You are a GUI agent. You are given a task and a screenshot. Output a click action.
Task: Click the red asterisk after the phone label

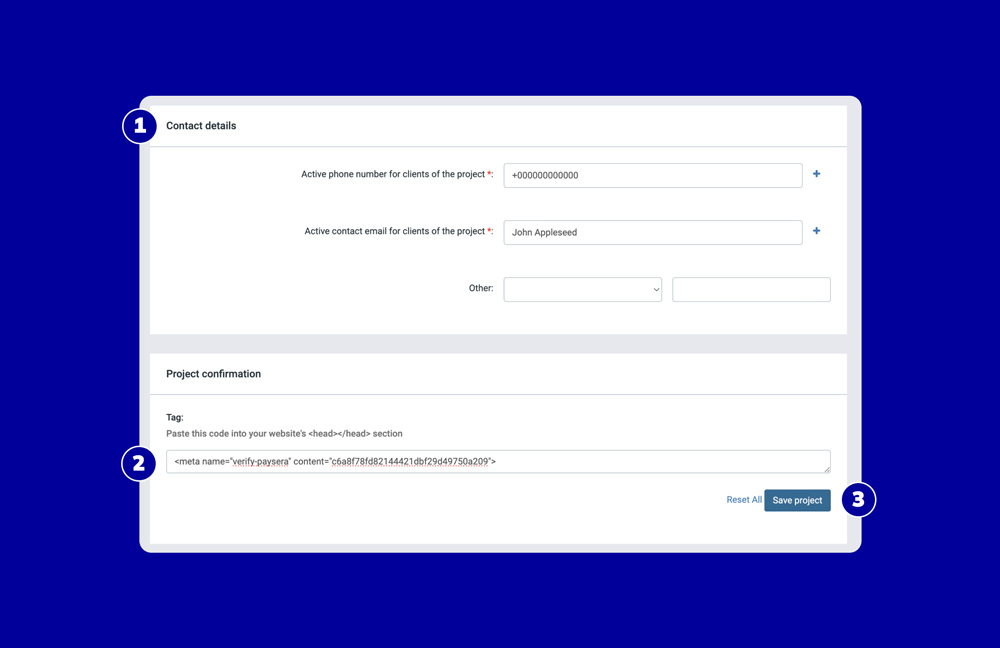tap(489, 173)
